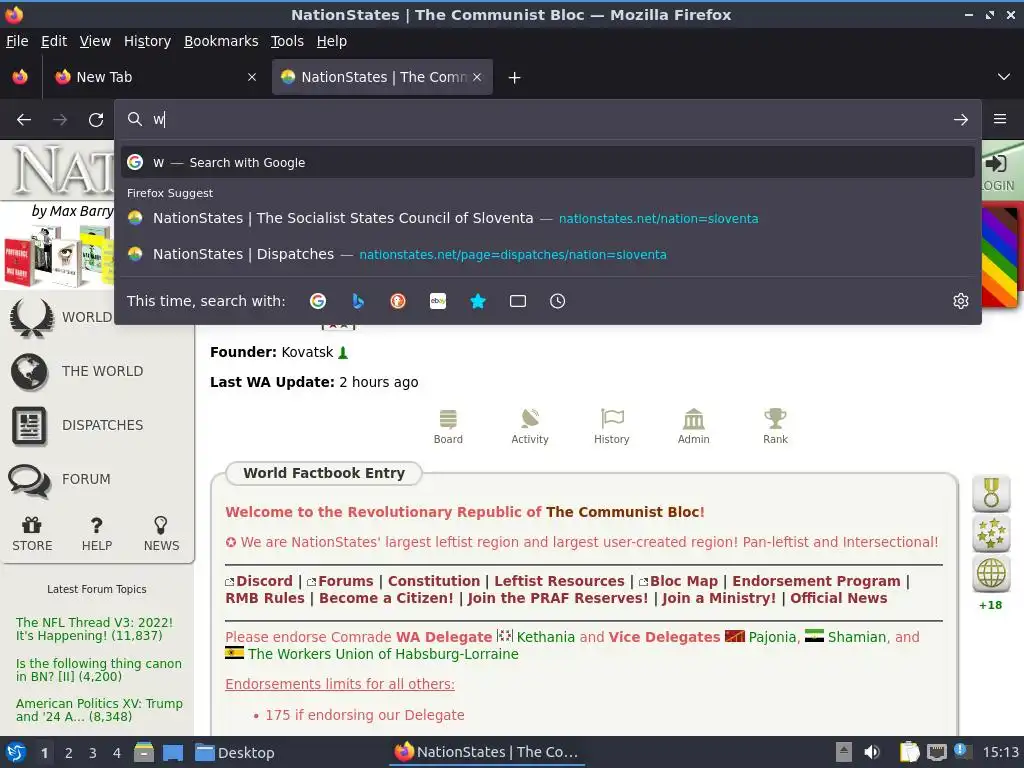The width and height of the screenshot is (1024, 768).
Task: Switch to workspace 2 on the taskbar
Action: 69,753
